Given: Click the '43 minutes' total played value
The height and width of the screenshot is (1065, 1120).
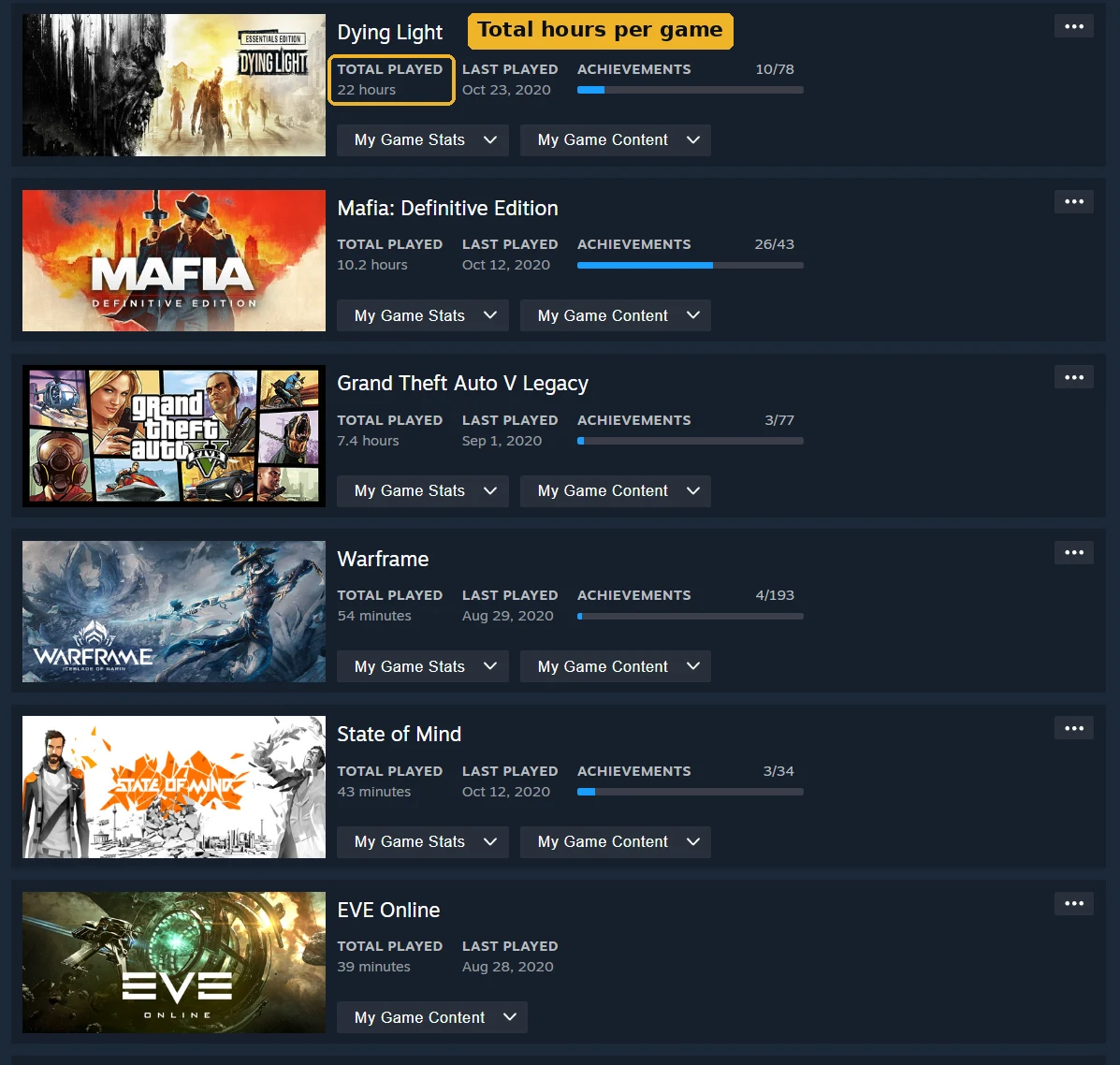Looking at the screenshot, I should click(374, 792).
